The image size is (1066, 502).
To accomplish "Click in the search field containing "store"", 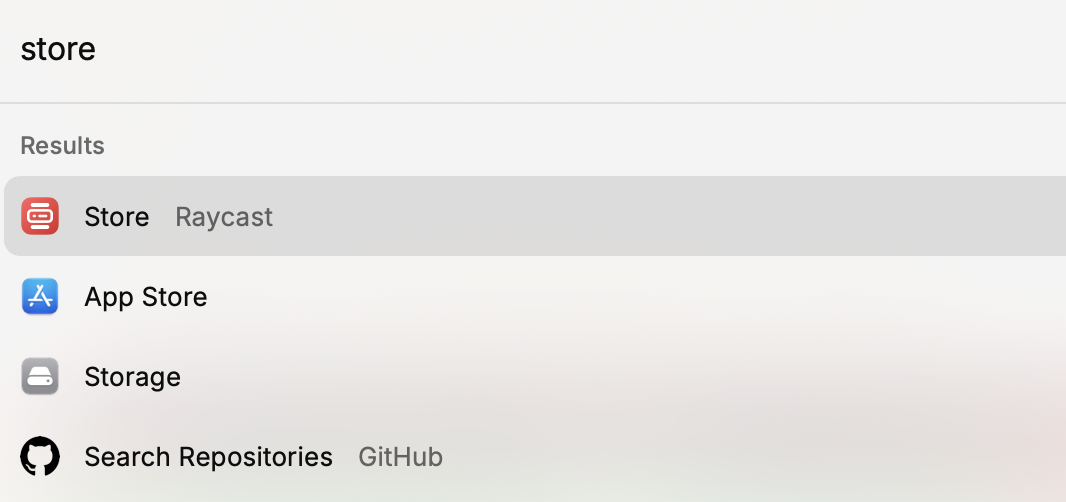I will pyautogui.click(x=533, y=50).
